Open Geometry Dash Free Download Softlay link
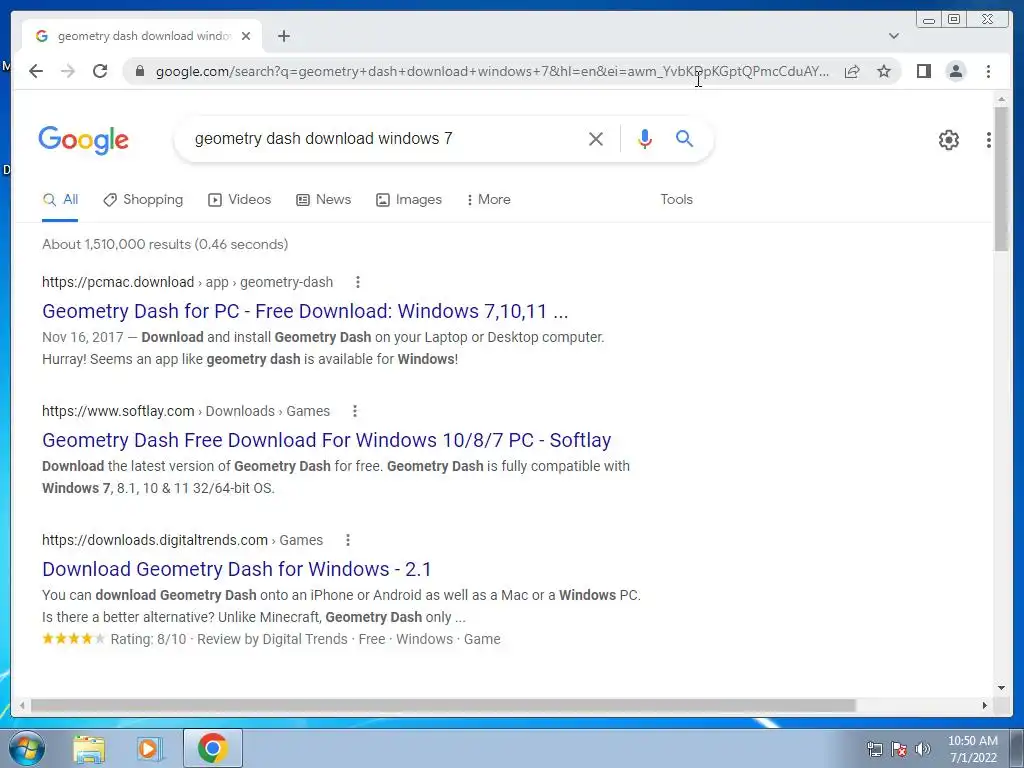 click(327, 440)
